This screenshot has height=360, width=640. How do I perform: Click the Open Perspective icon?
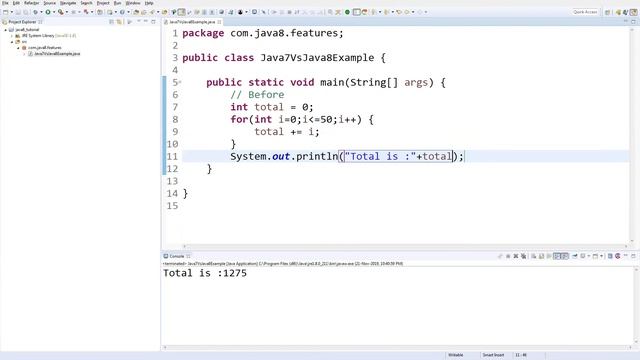pyautogui.click(x=607, y=12)
